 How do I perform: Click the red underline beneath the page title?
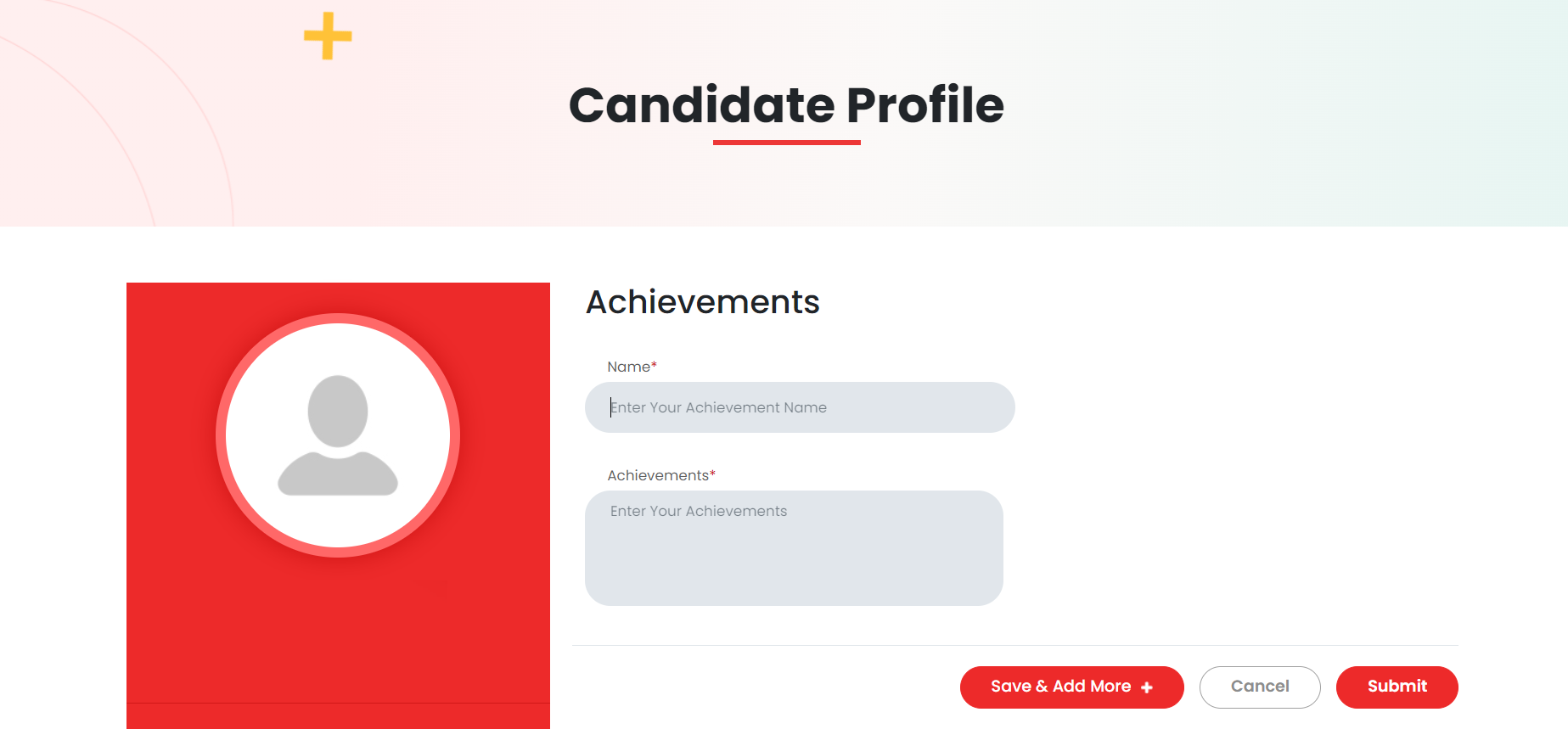click(x=786, y=143)
